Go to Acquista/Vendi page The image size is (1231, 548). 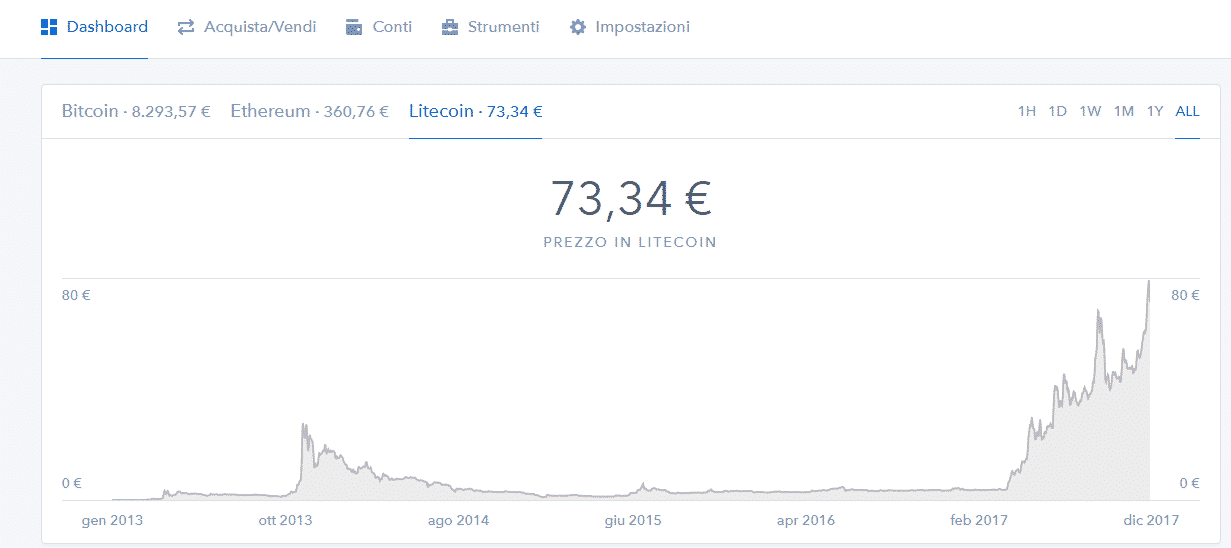click(247, 27)
